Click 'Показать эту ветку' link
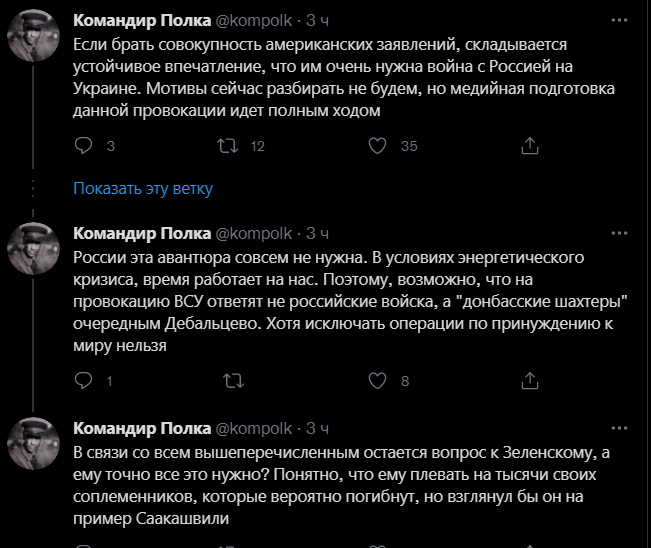651x548 pixels. point(143,188)
